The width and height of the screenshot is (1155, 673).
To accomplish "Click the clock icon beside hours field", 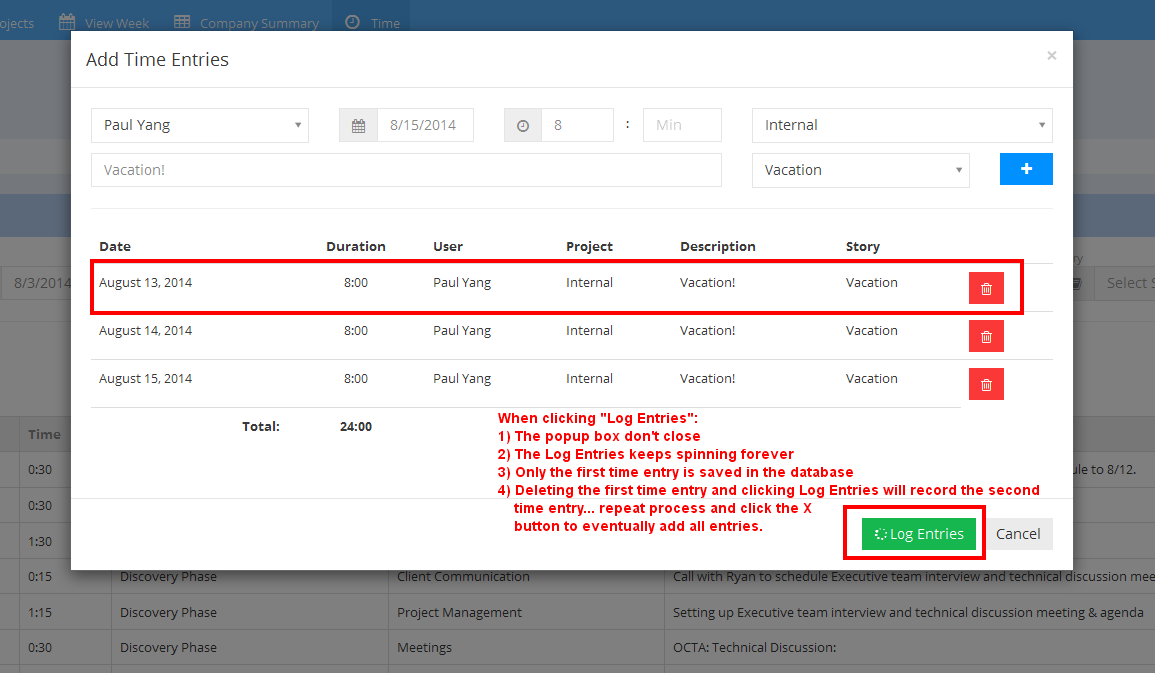I will tap(523, 126).
